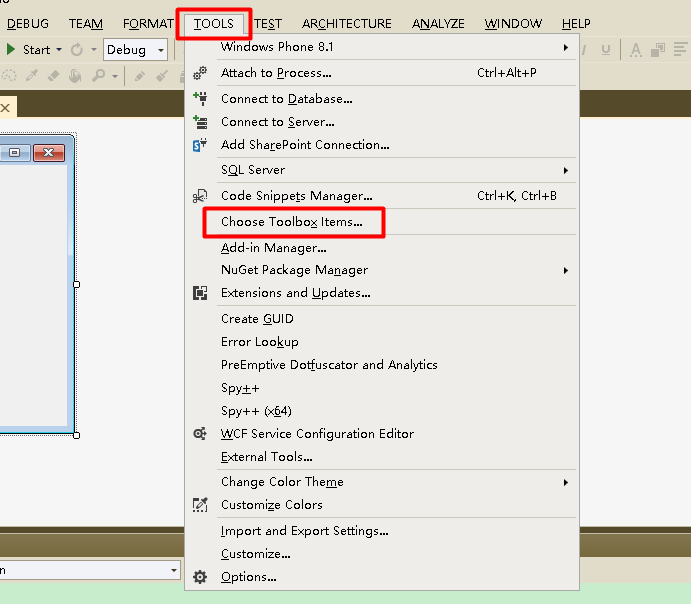The width and height of the screenshot is (691, 604).
Task: Close the TOOLS menu via its header
Action: pyautogui.click(x=214, y=23)
